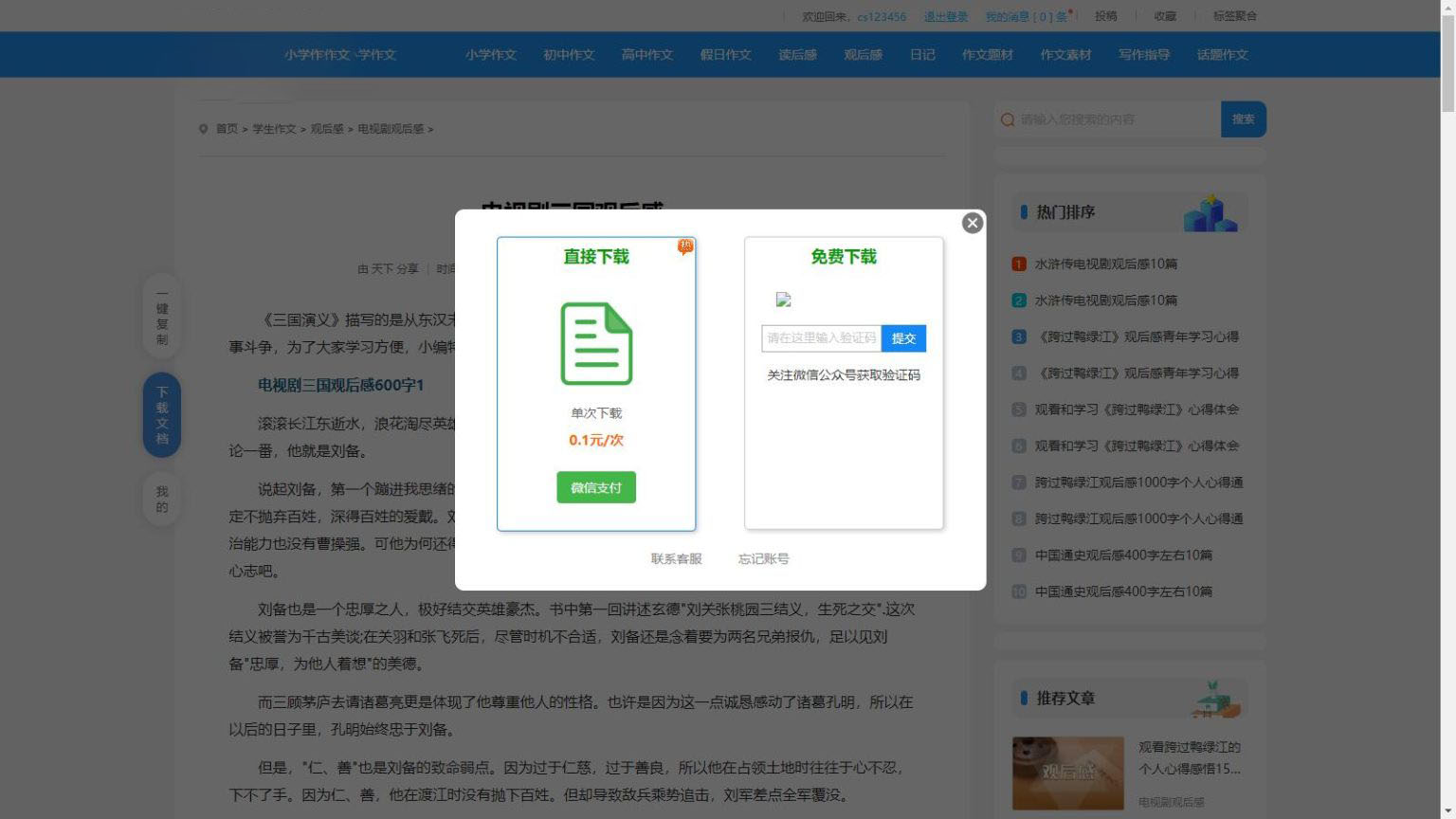Click the search magnifier icon
The image size is (1456, 819).
[x=1008, y=119]
